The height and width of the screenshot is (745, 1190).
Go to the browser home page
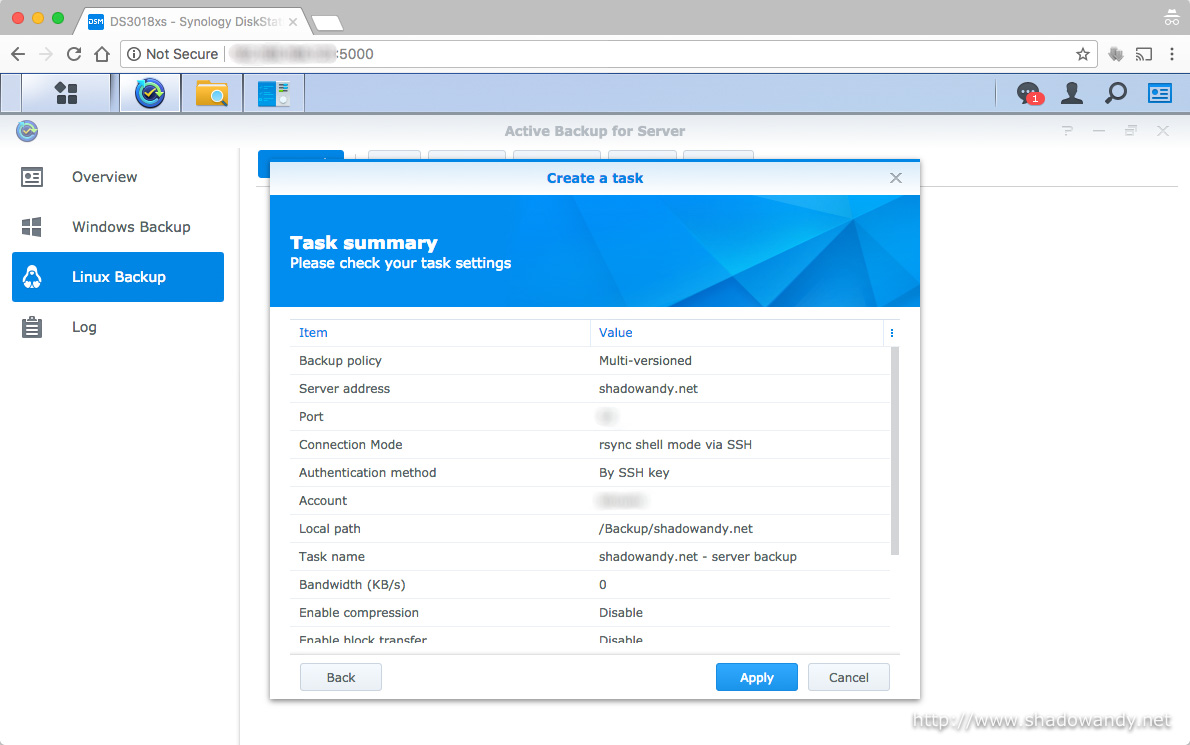pos(102,54)
